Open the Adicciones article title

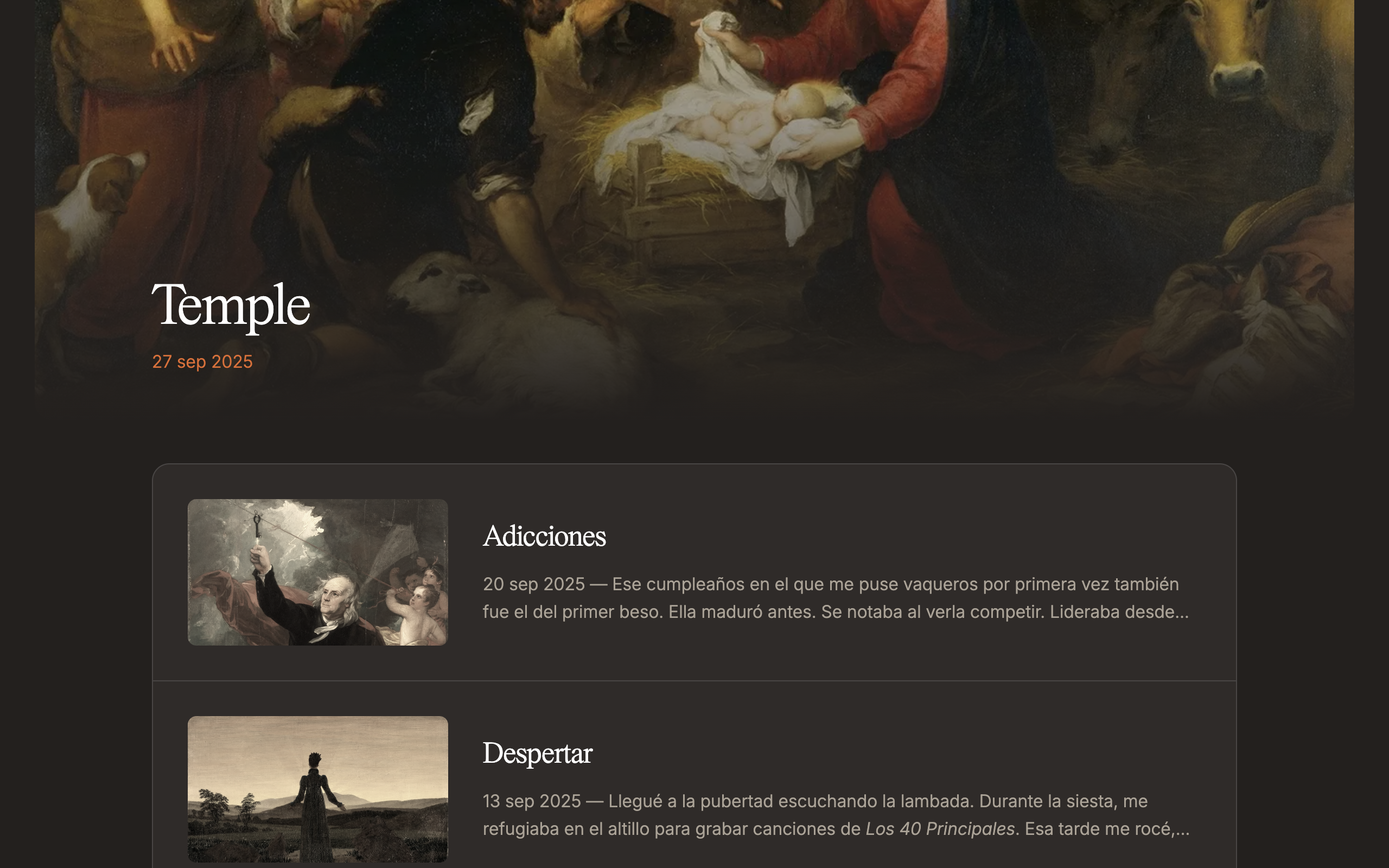pyautogui.click(x=544, y=536)
